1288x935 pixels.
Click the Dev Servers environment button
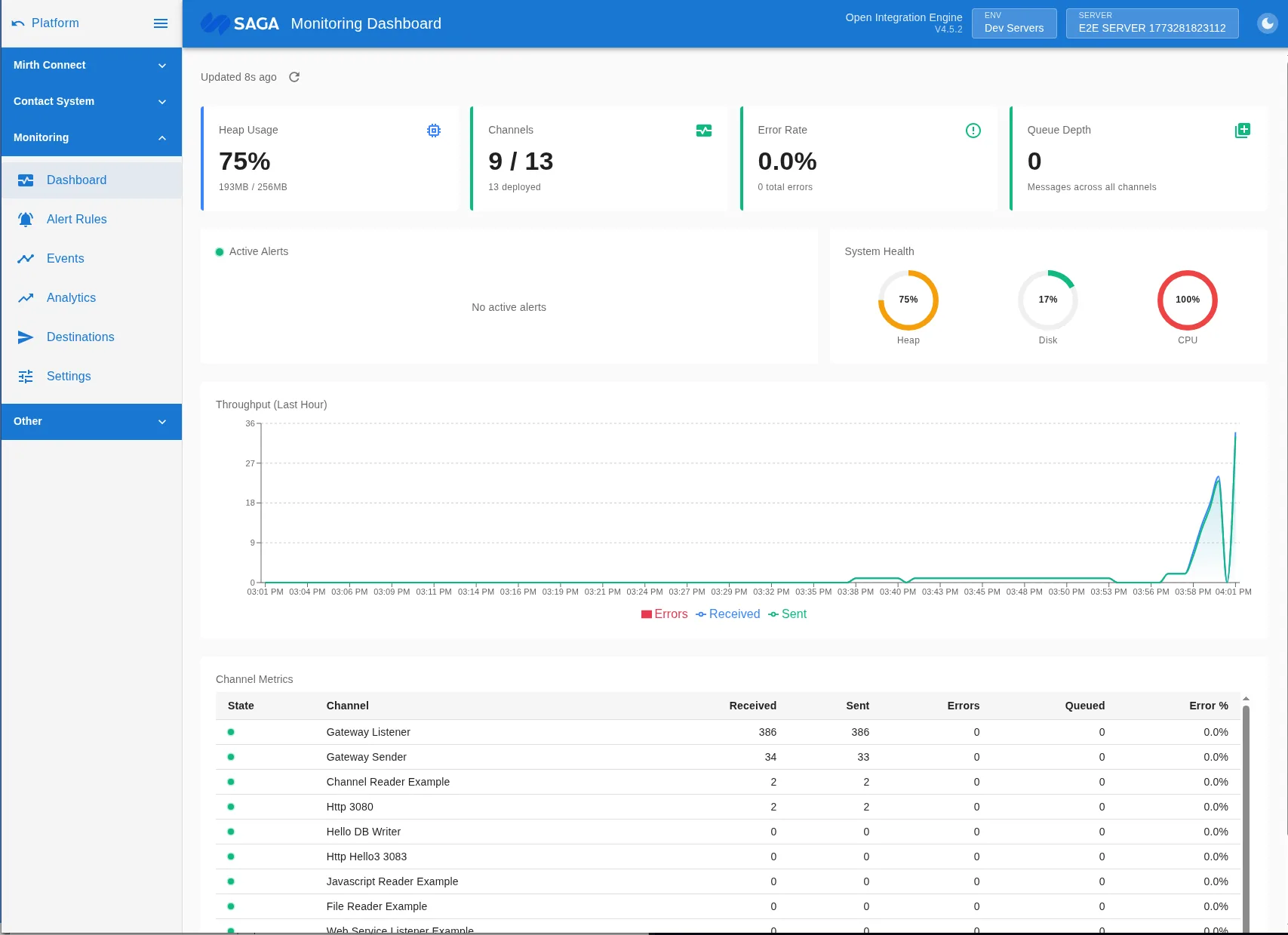pyautogui.click(x=1013, y=23)
